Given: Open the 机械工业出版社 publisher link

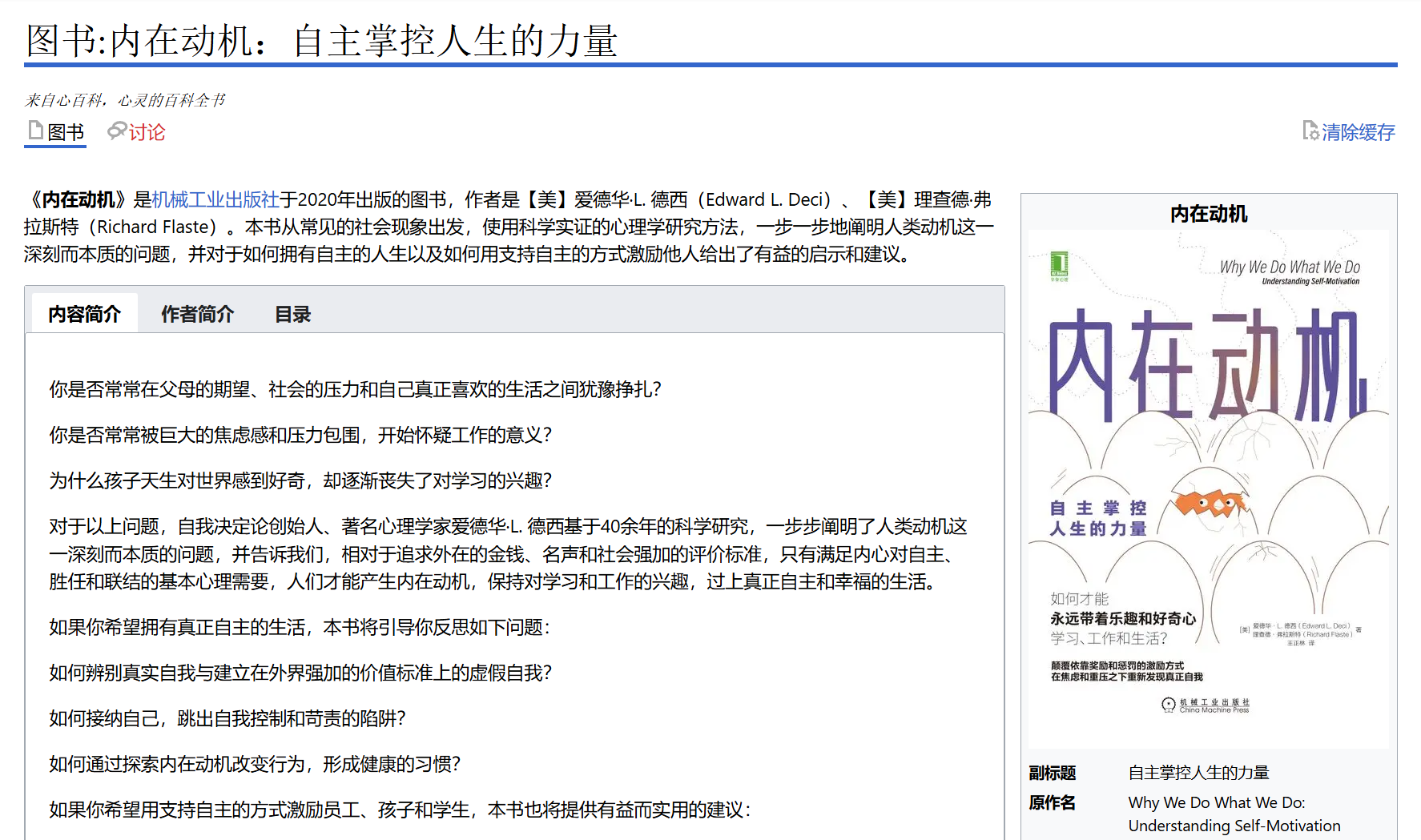Looking at the screenshot, I should [x=215, y=199].
